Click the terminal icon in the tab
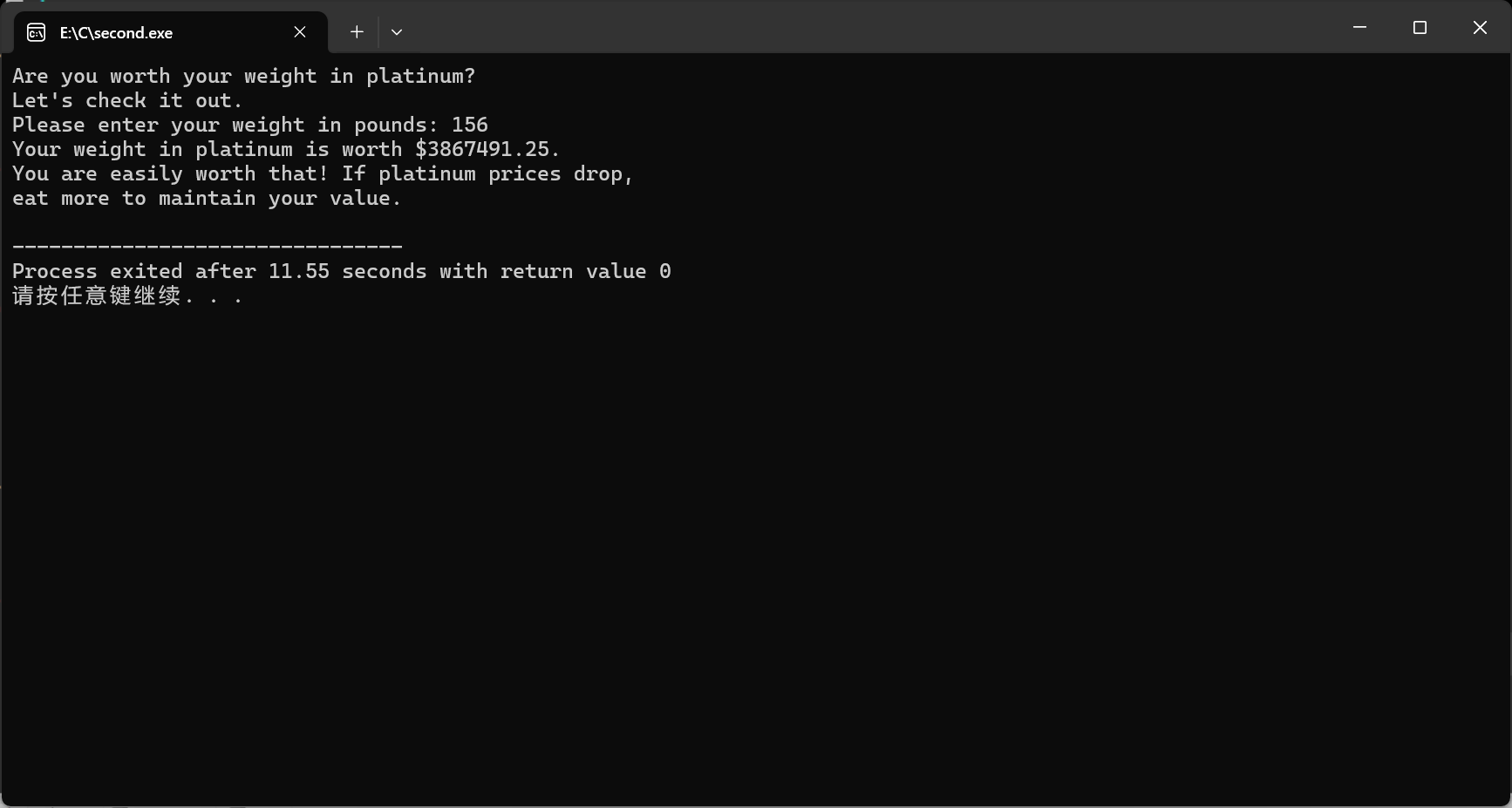The image size is (1512, 808). (x=37, y=33)
